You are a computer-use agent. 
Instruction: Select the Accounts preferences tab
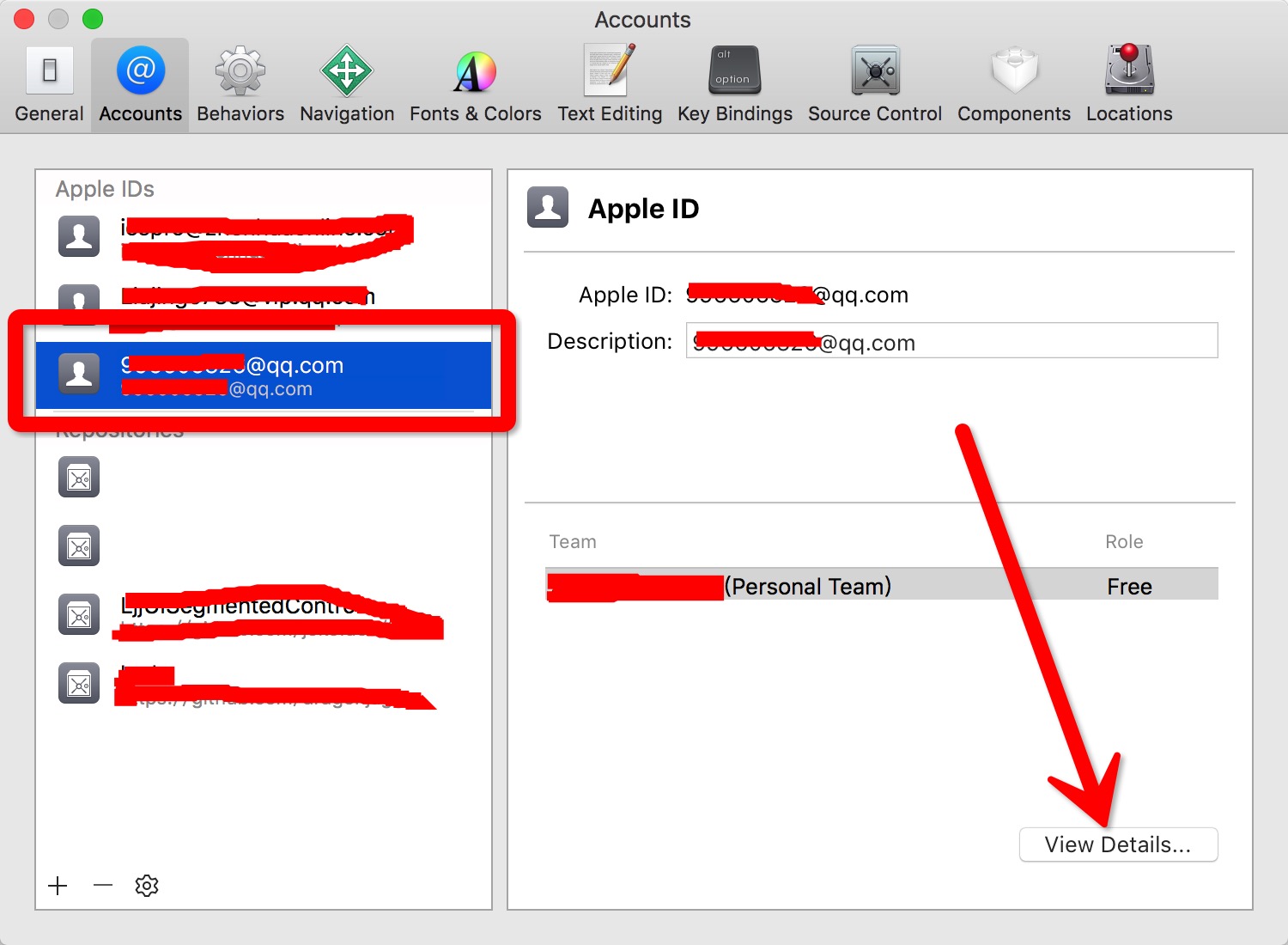tap(140, 84)
